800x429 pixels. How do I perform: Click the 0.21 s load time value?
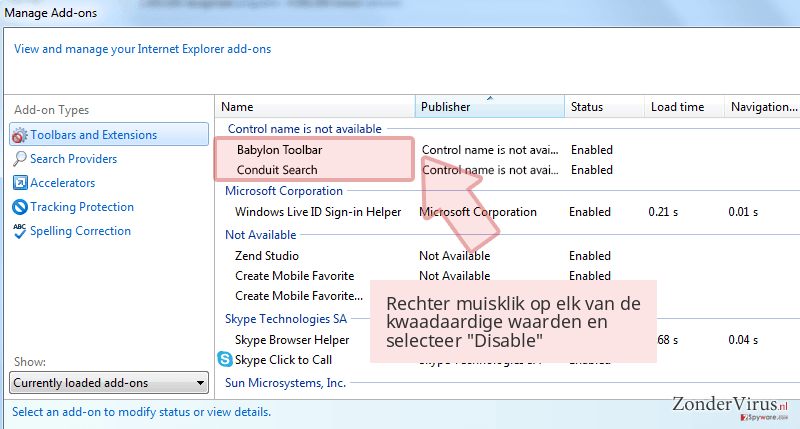click(663, 212)
